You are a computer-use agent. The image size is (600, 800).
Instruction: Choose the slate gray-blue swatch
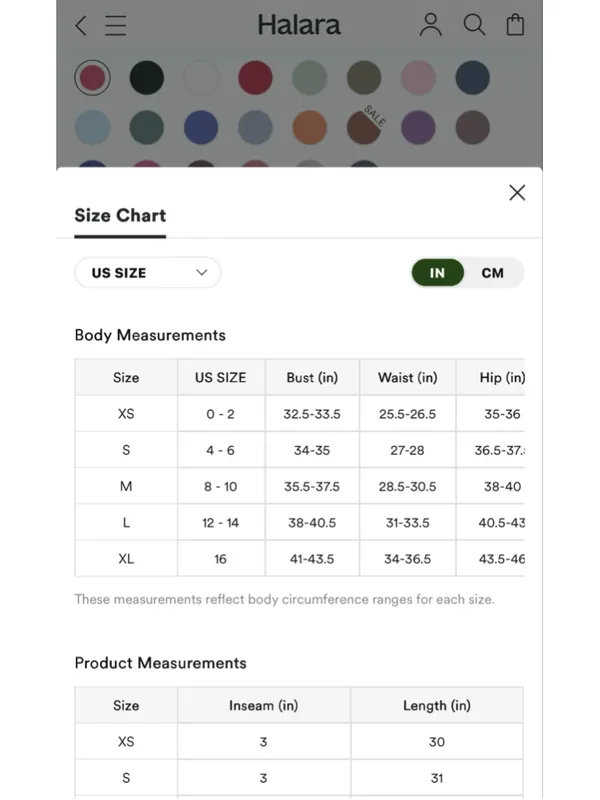pyautogui.click(x=255, y=127)
